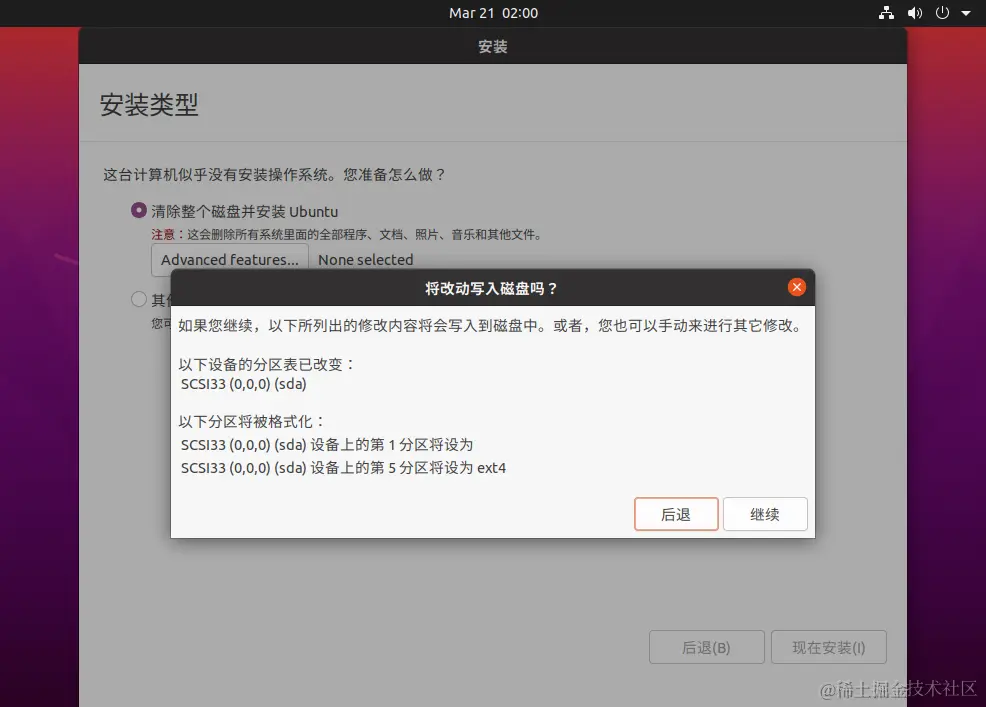Open the Advanced features... dialog

tap(229, 259)
